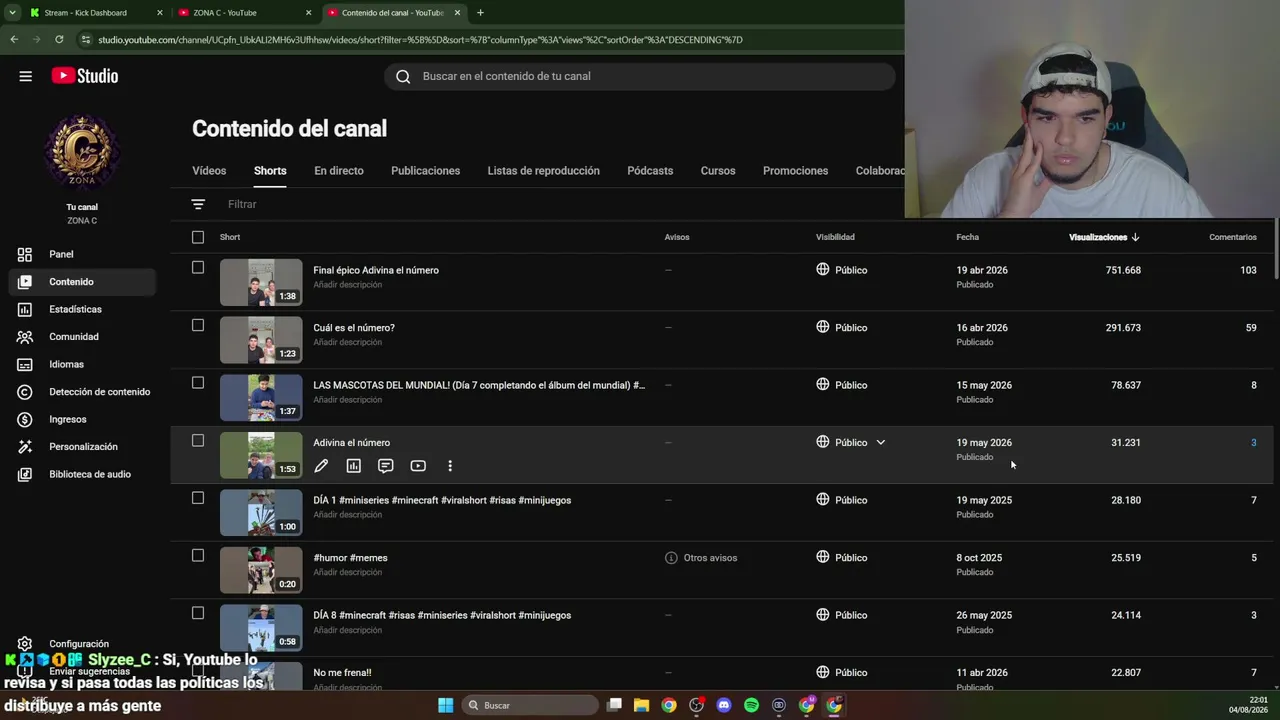
Task: Open Discord from the taskbar
Action: tap(724, 705)
